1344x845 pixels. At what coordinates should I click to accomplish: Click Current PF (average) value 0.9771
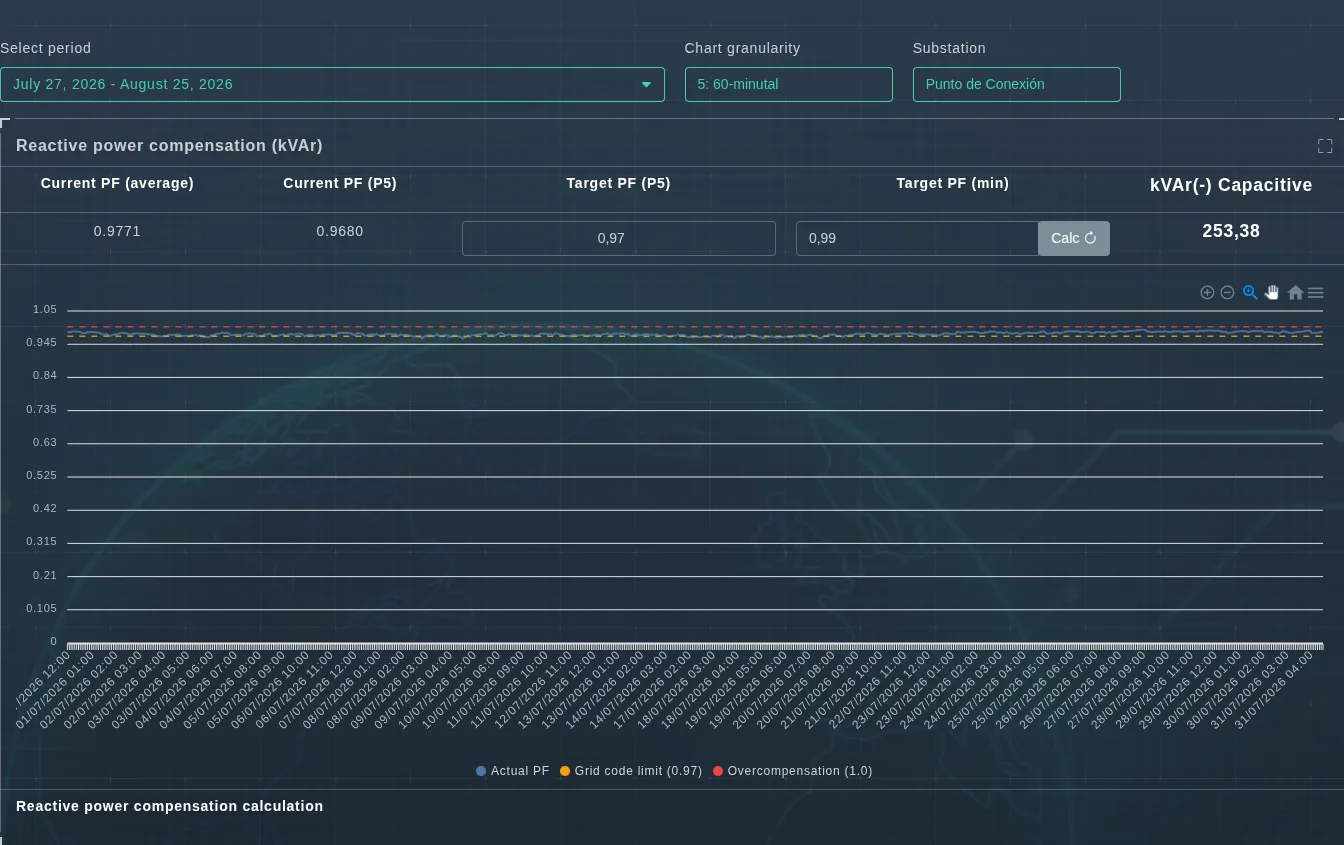[x=117, y=231]
